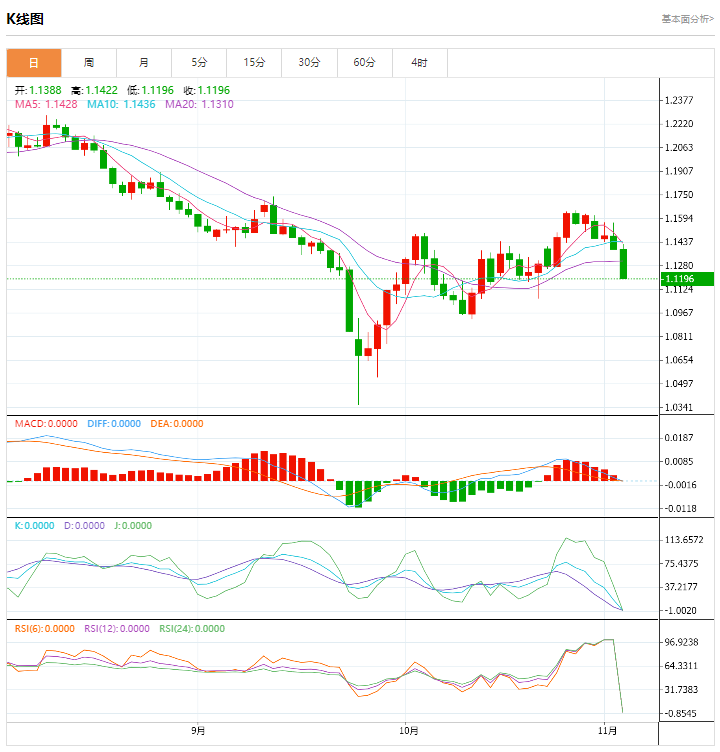Click the MA5: 1.1428 legend
The height and width of the screenshot is (752, 720).
46,105
